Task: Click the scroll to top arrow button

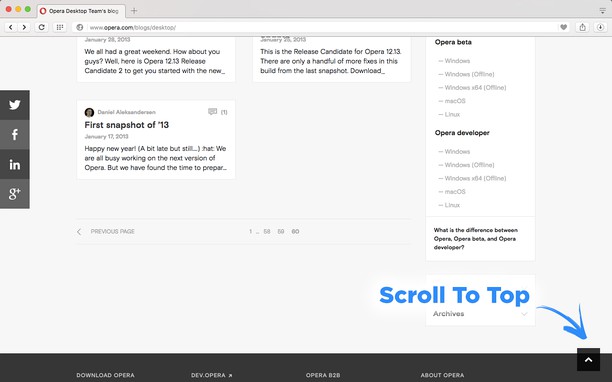Action: tap(588, 359)
